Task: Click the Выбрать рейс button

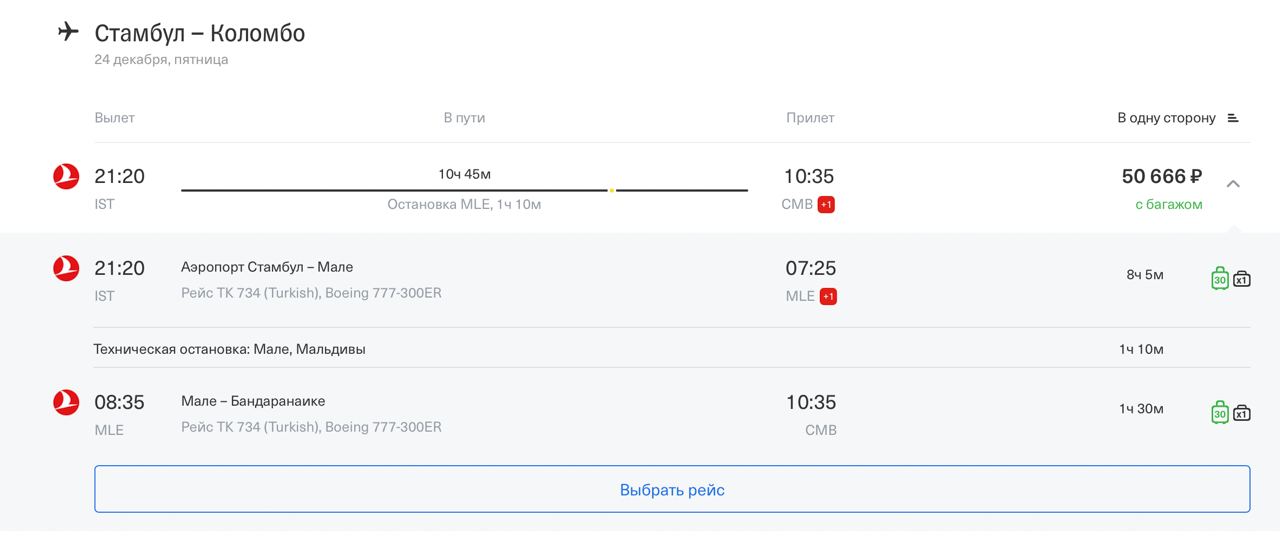Action: (x=672, y=489)
